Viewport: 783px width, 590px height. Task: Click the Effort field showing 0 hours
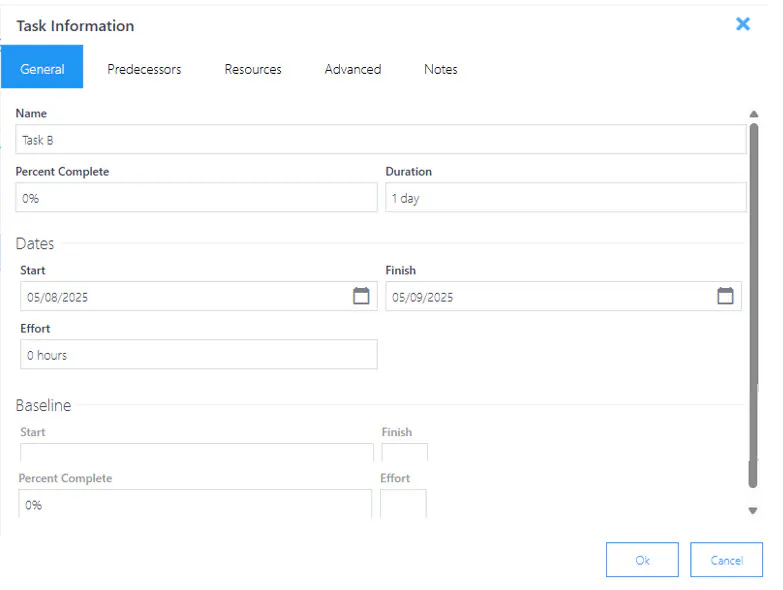pyautogui.click(x=199, y=354)
